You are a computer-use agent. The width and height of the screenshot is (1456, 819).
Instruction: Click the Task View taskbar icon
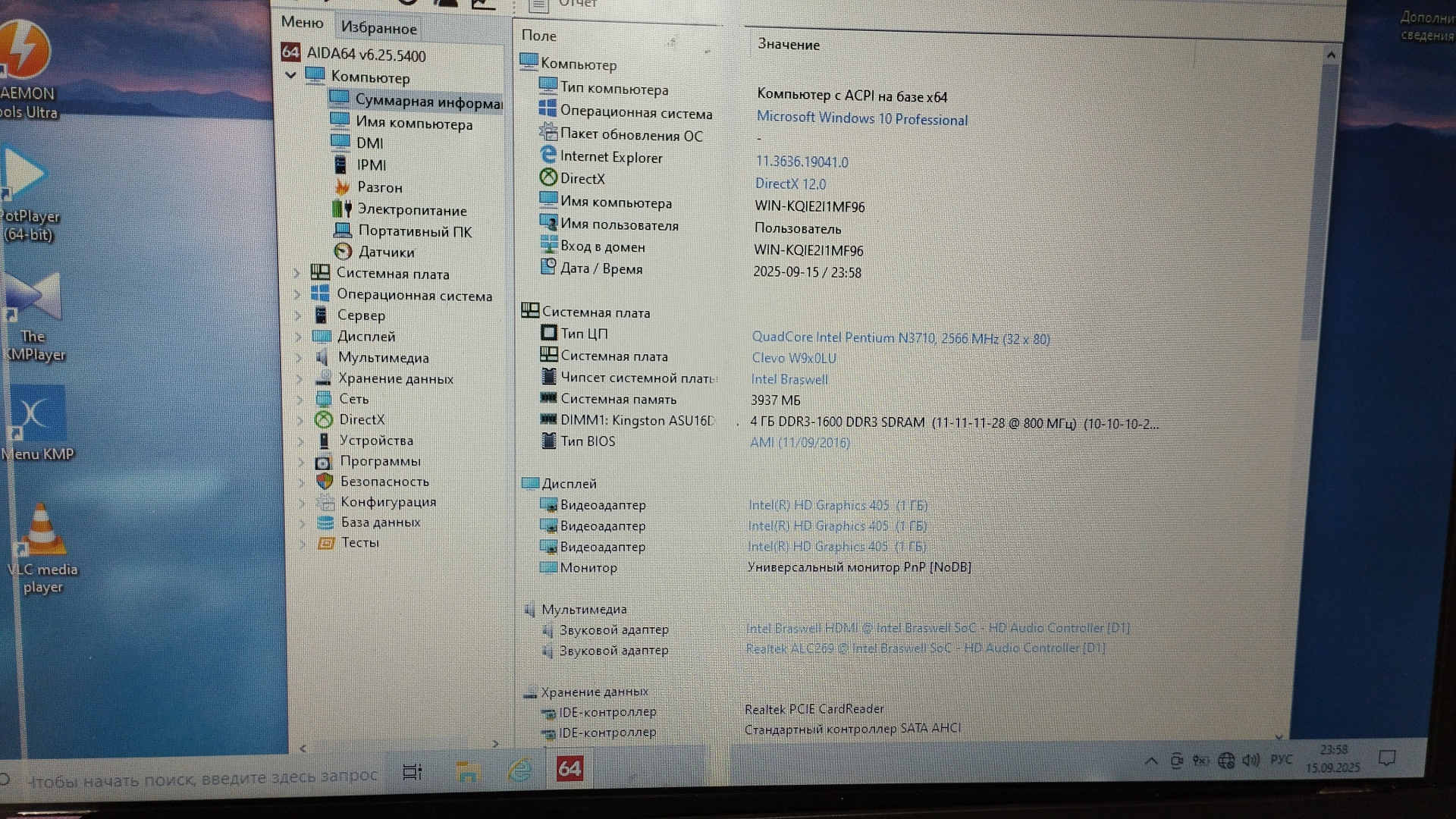pyautogui.click(x=412, y=772)
